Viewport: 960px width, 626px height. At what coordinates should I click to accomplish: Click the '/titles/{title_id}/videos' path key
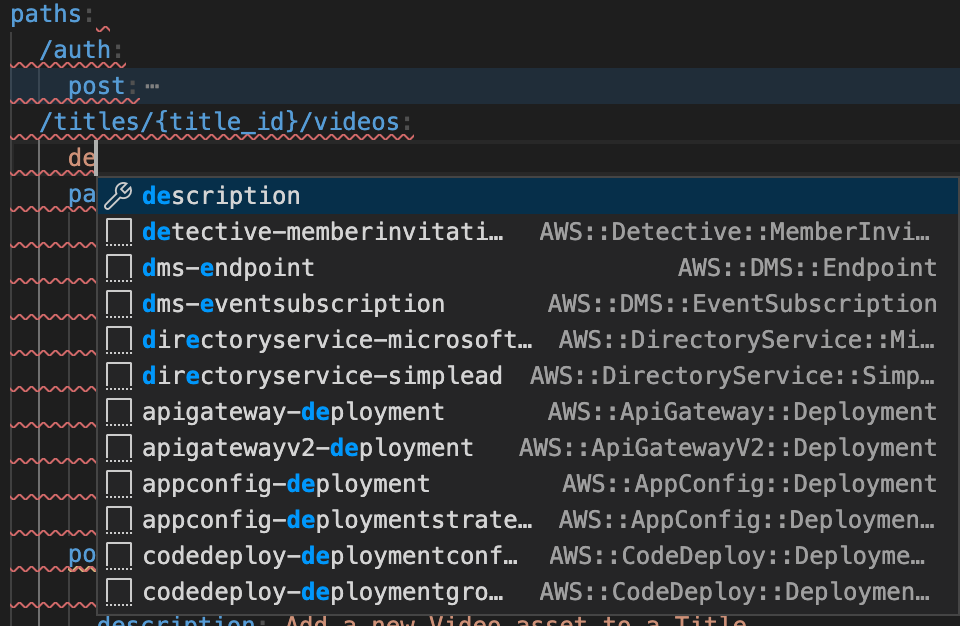click(x=219, y=122)
